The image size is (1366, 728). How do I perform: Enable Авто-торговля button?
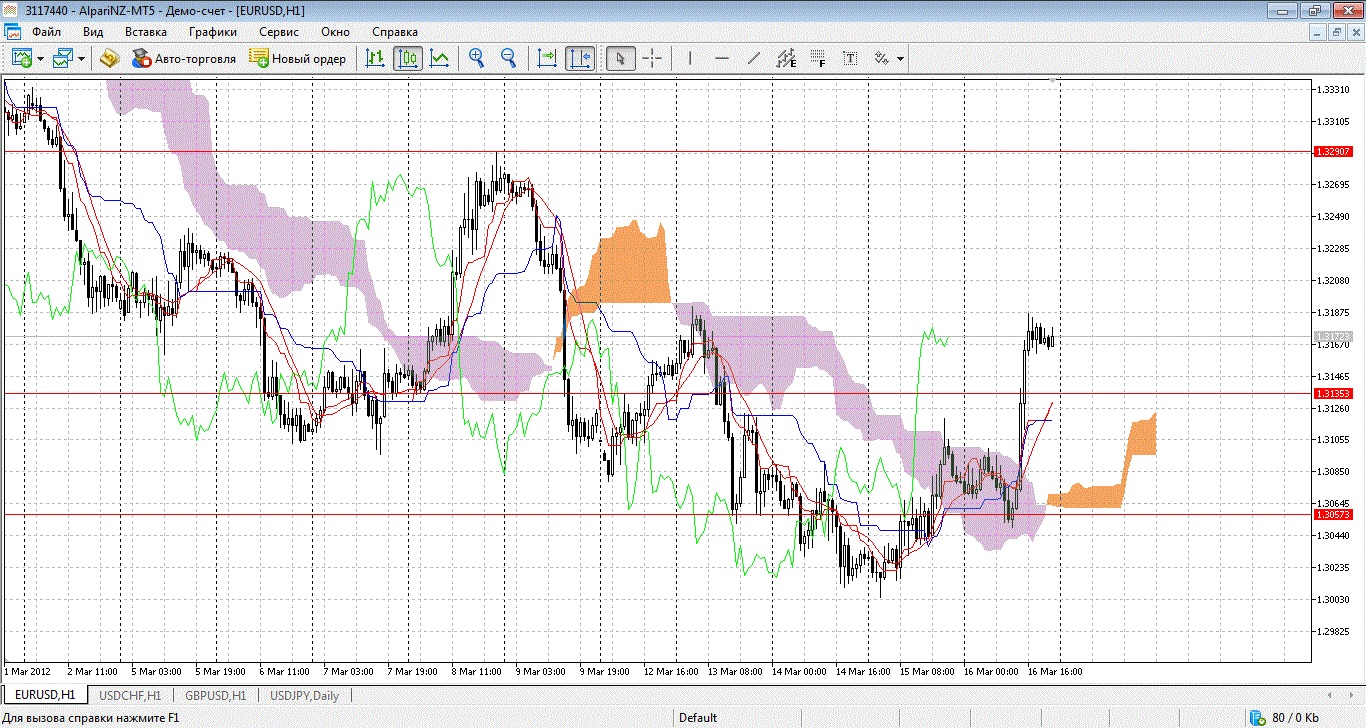tap(184, 58)
